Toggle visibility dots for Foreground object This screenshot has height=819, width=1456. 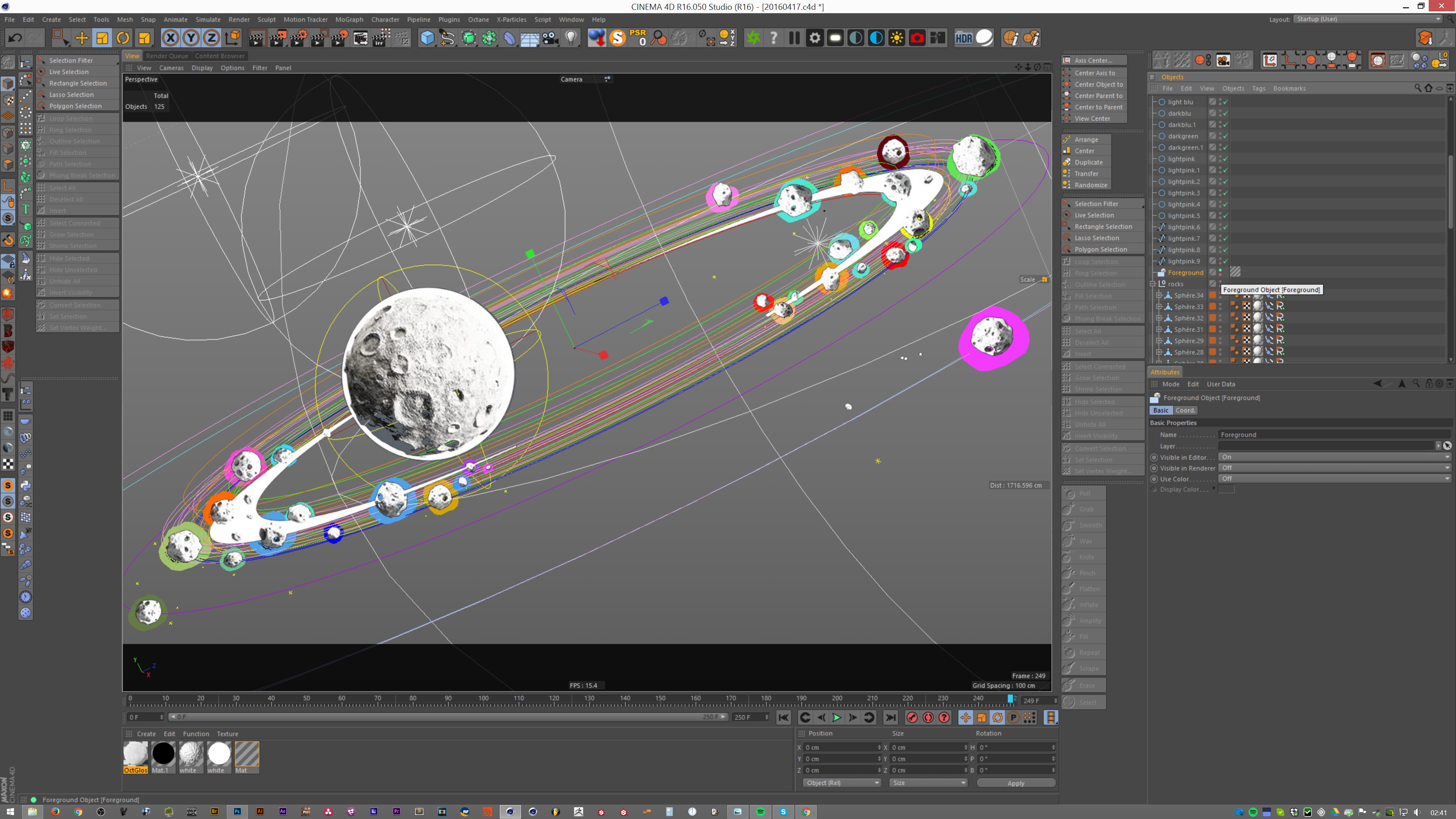pyautogui.click(x=1220, y=273)
